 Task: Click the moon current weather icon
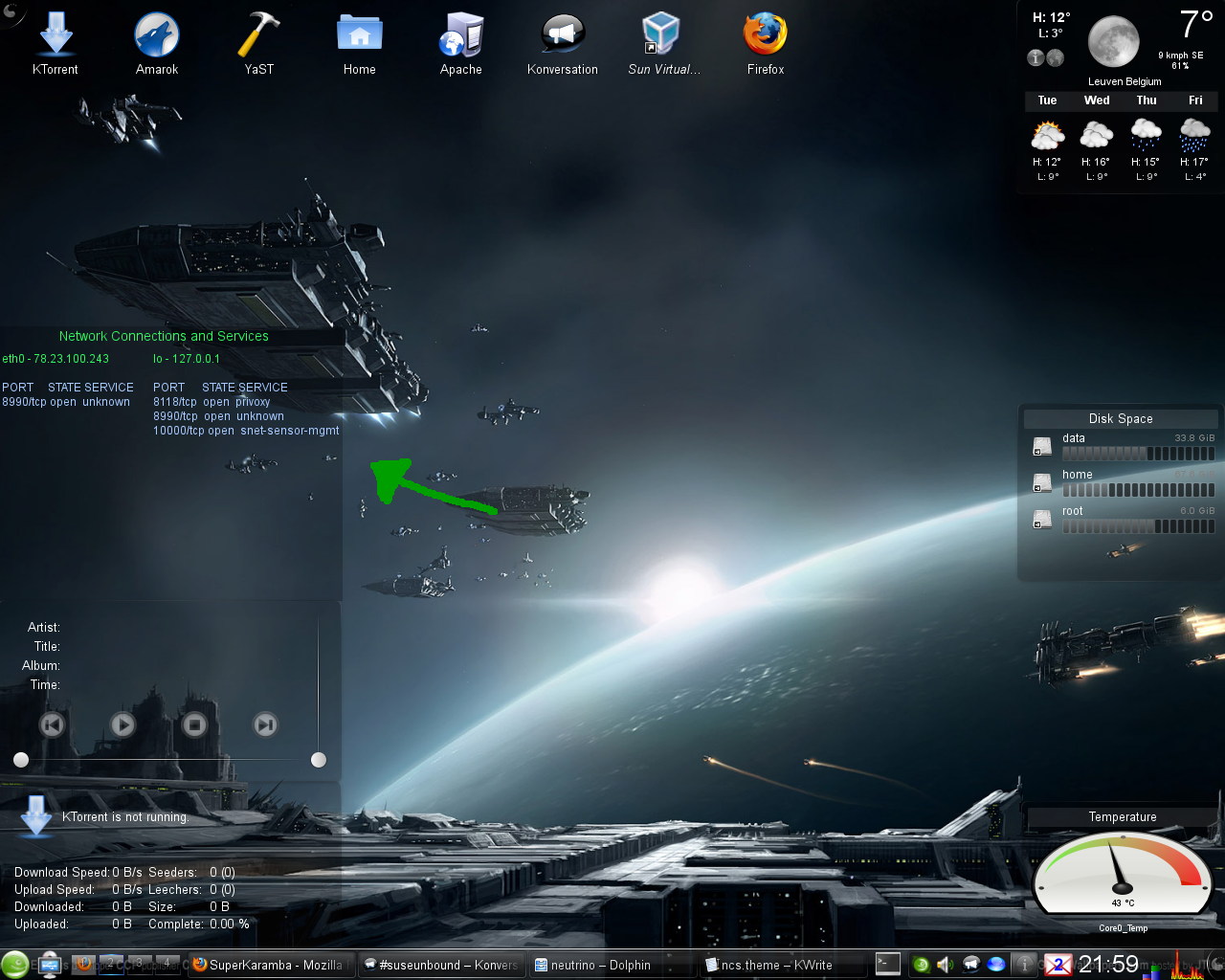tap(1114, 42)
